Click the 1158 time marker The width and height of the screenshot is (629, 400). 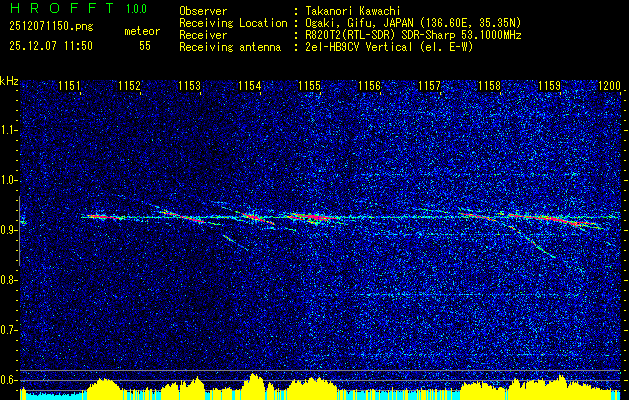coord(490,86)
